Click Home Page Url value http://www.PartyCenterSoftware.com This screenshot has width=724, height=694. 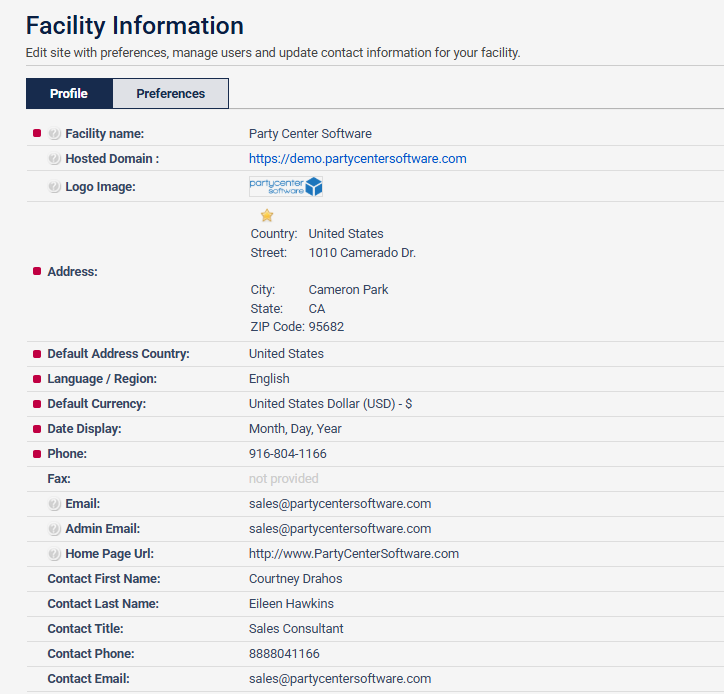[x=354, y=554]
